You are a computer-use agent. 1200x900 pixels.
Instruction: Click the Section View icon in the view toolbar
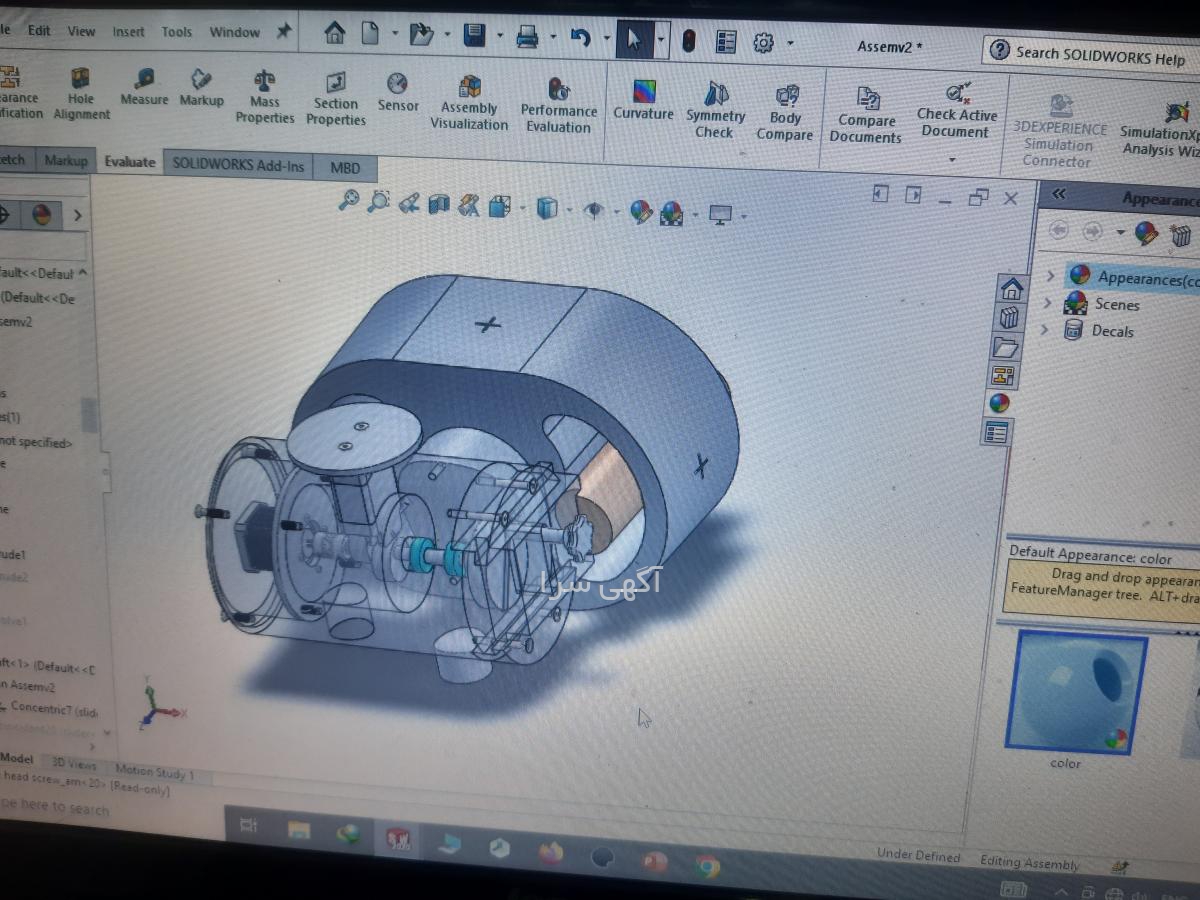tap(439, 204)
